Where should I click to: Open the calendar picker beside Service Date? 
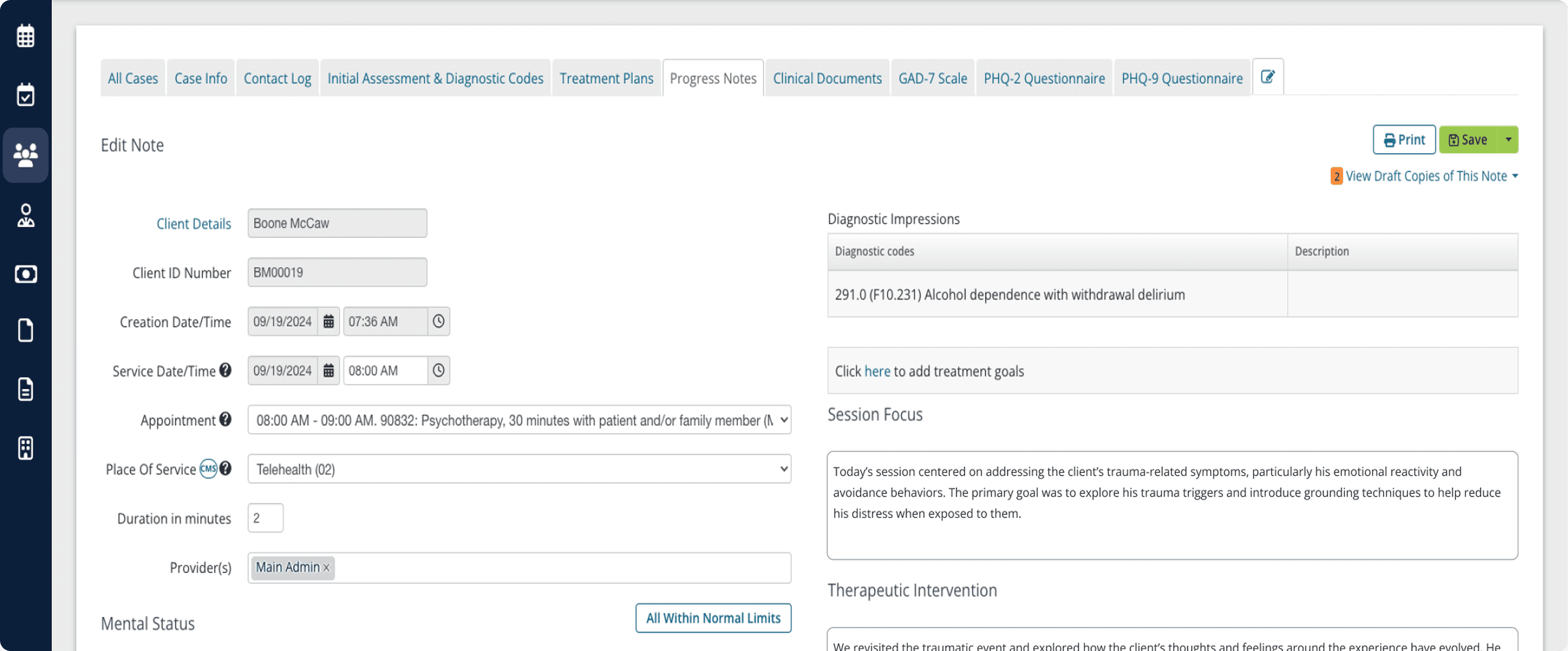pos(328,370)
